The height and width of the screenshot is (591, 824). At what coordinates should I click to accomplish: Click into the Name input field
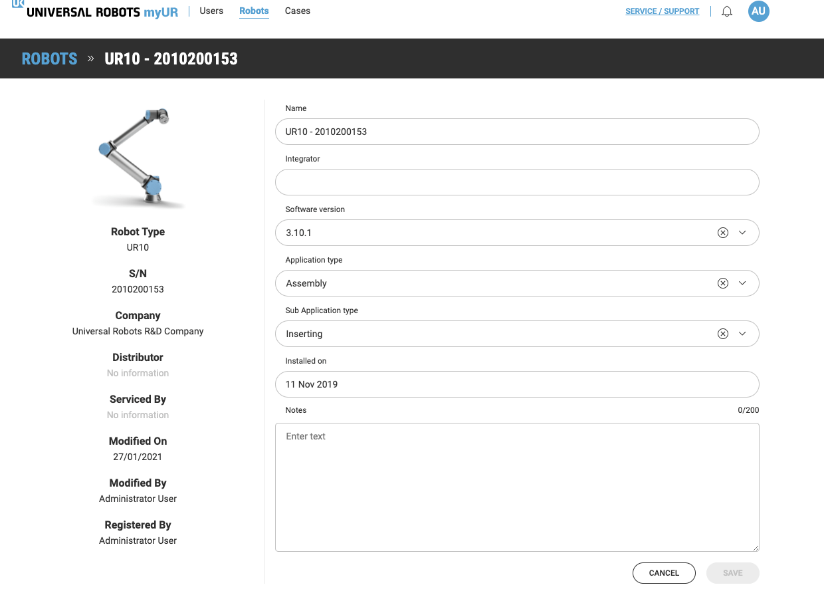[x=516, y=131]
